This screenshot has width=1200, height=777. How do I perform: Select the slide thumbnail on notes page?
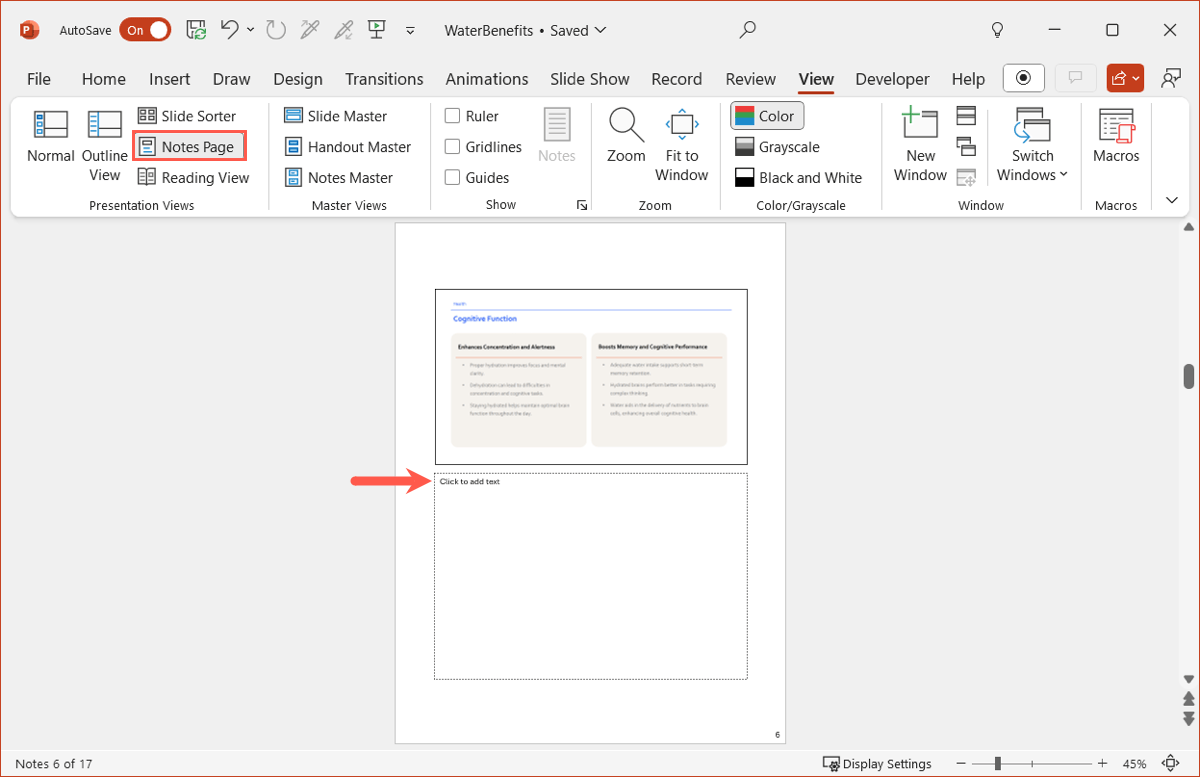pos(591,376)
